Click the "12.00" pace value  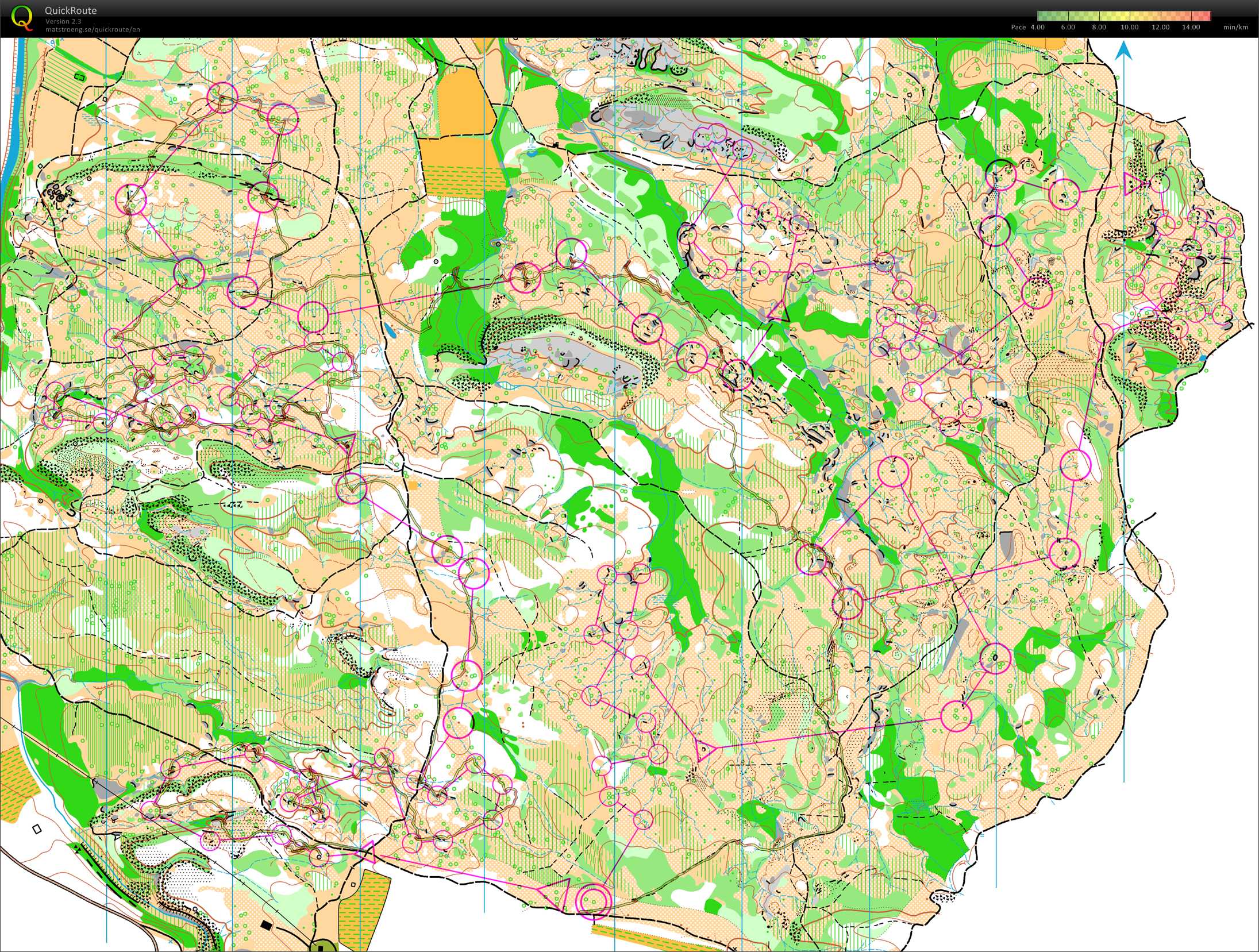1160,27
